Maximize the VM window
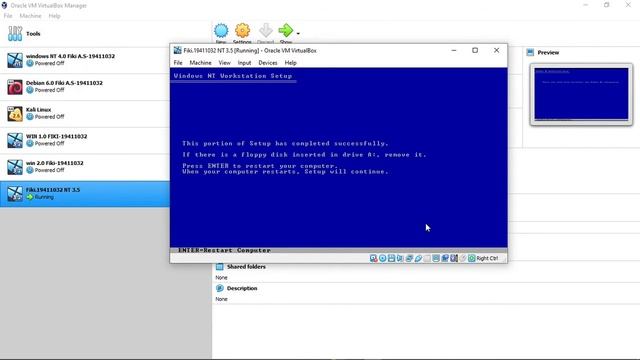The width and height of the screenshot is (640, 360). pos(475,50)
